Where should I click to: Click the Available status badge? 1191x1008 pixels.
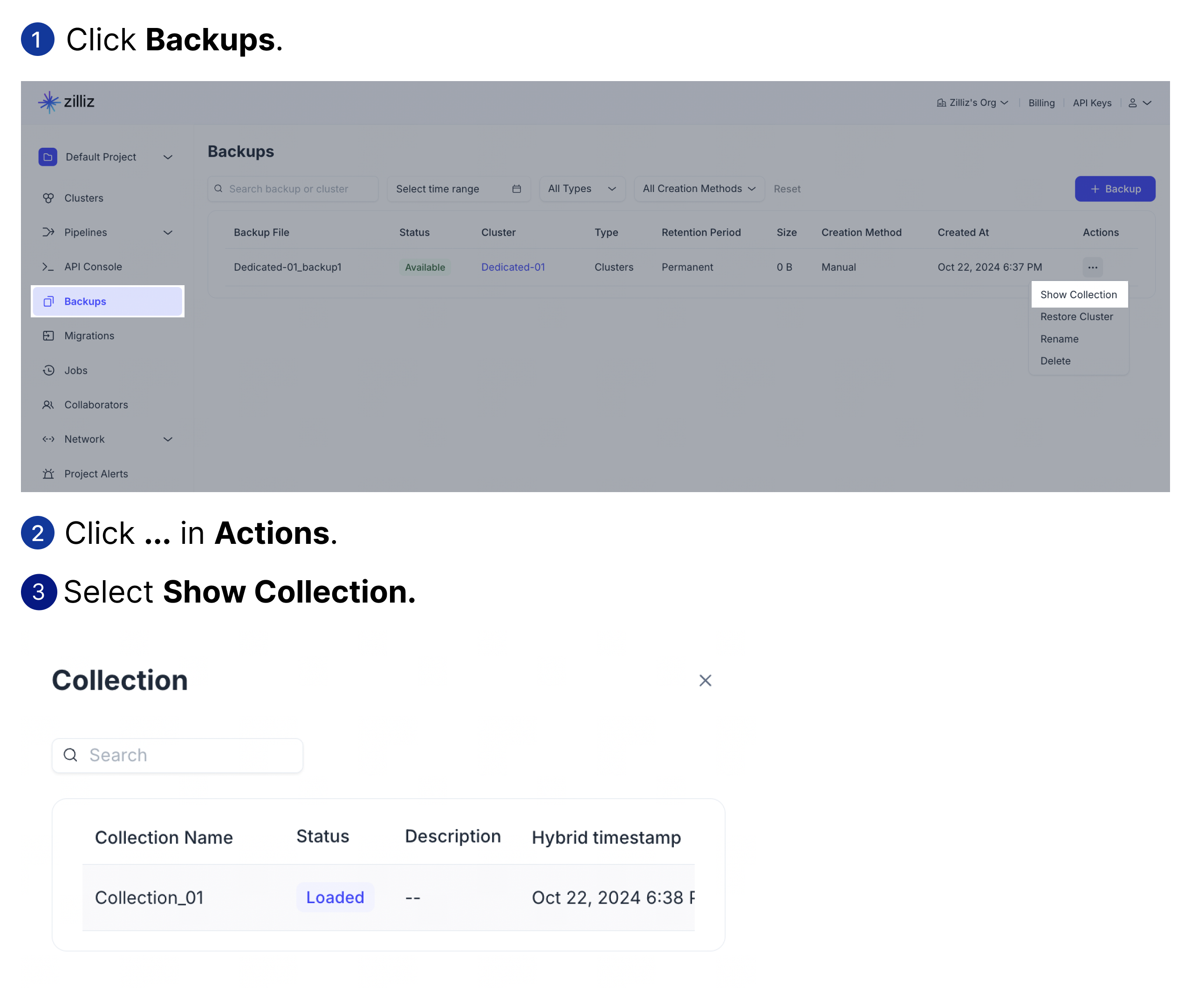point(424,267)
